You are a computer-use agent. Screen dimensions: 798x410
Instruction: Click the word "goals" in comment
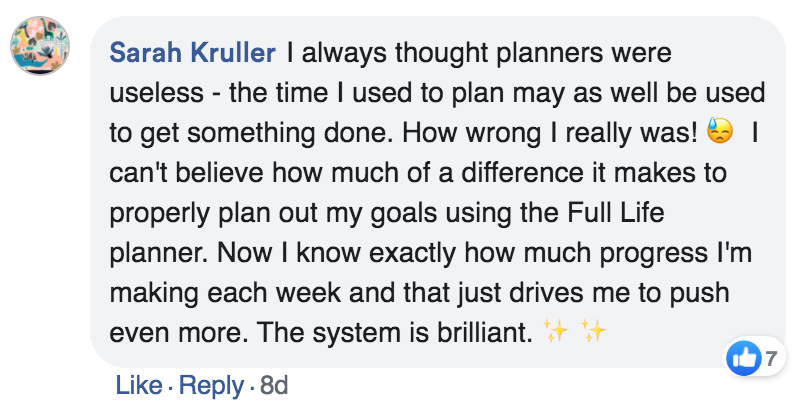[404, 214]
